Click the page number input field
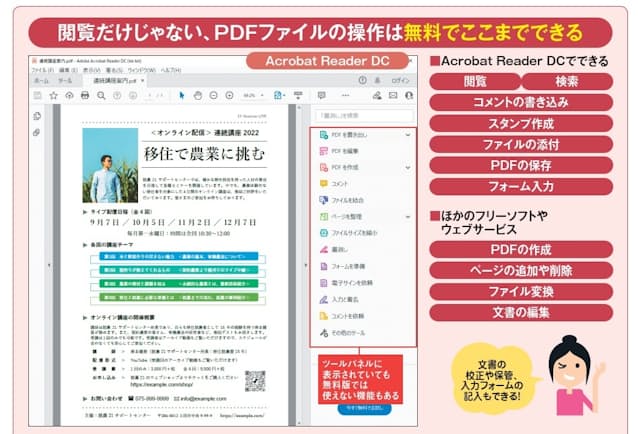Screen dimensions: 638x434 pyautogui.click(x=150, y=95)
